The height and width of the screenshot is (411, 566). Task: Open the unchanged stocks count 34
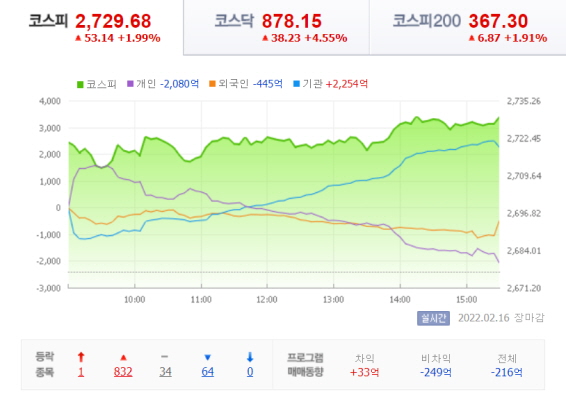click(x=165, y=372)
